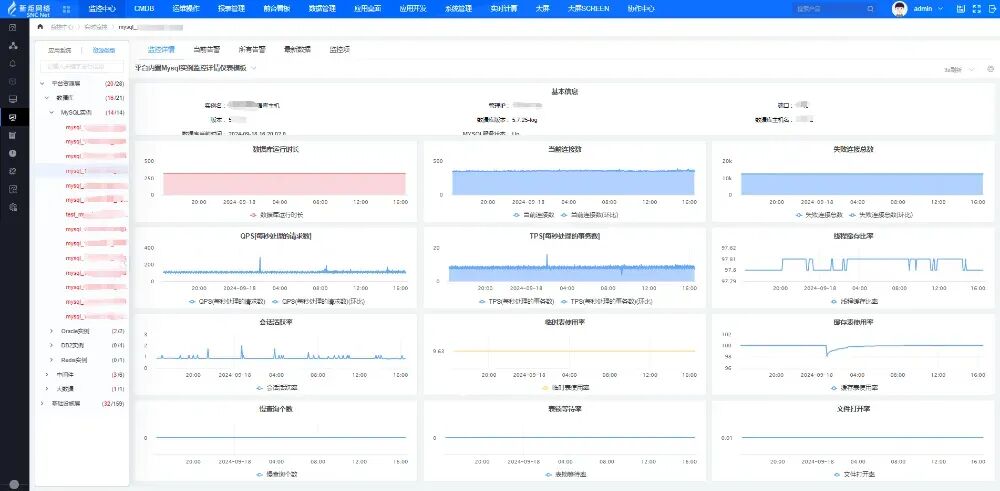Image resolution: width=1000 pixels, height=491 pixels.
Task: Expand the Oracle实例 (2/7) node
Action: pos(52,331)
